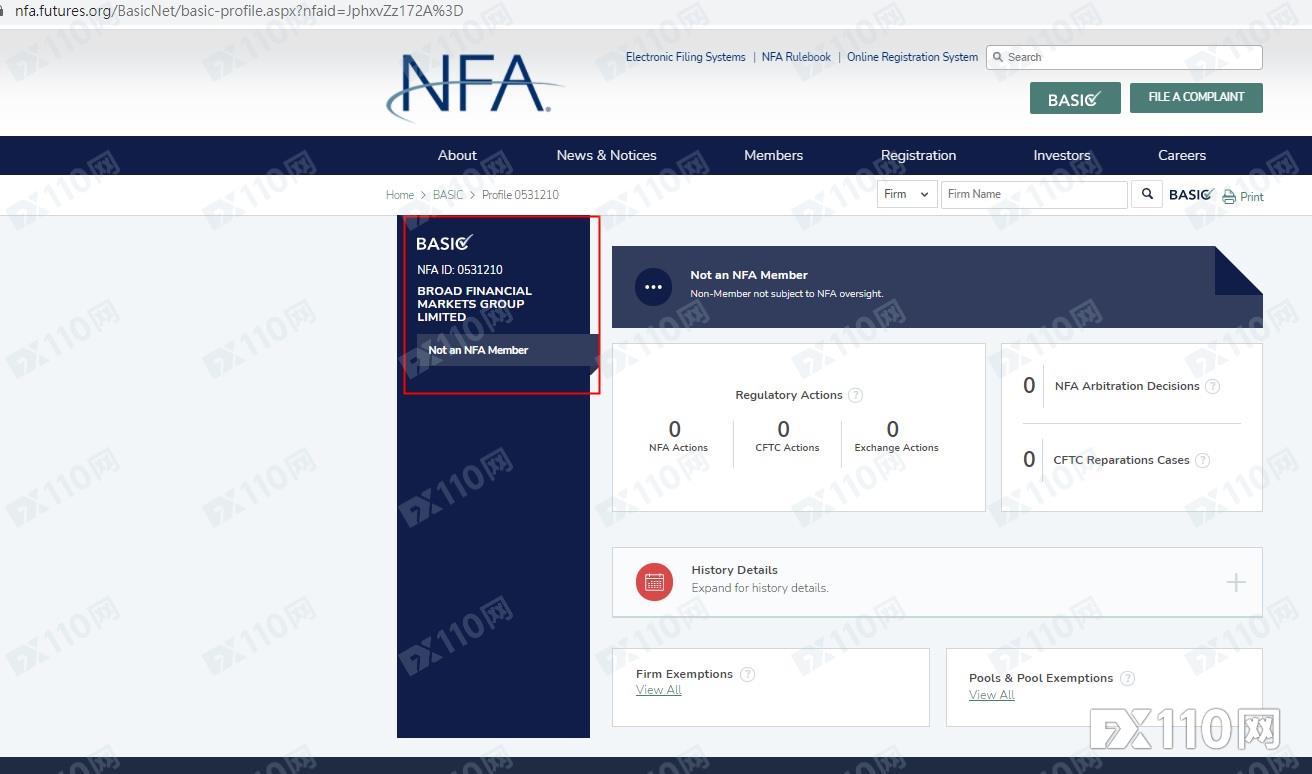The height and width of the screenshot is (774, 1312).
Task: Open the NFA Rulebook link
Action: tap(796, 57)
